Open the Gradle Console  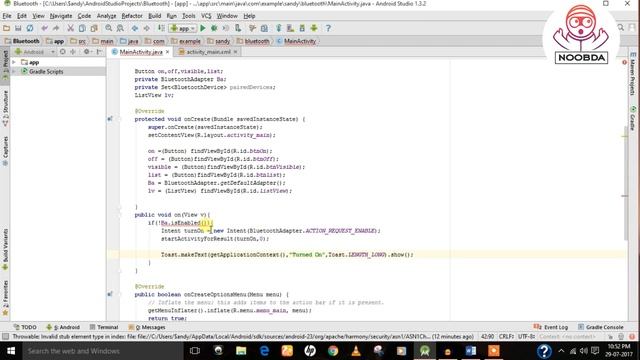click(601, 327)
